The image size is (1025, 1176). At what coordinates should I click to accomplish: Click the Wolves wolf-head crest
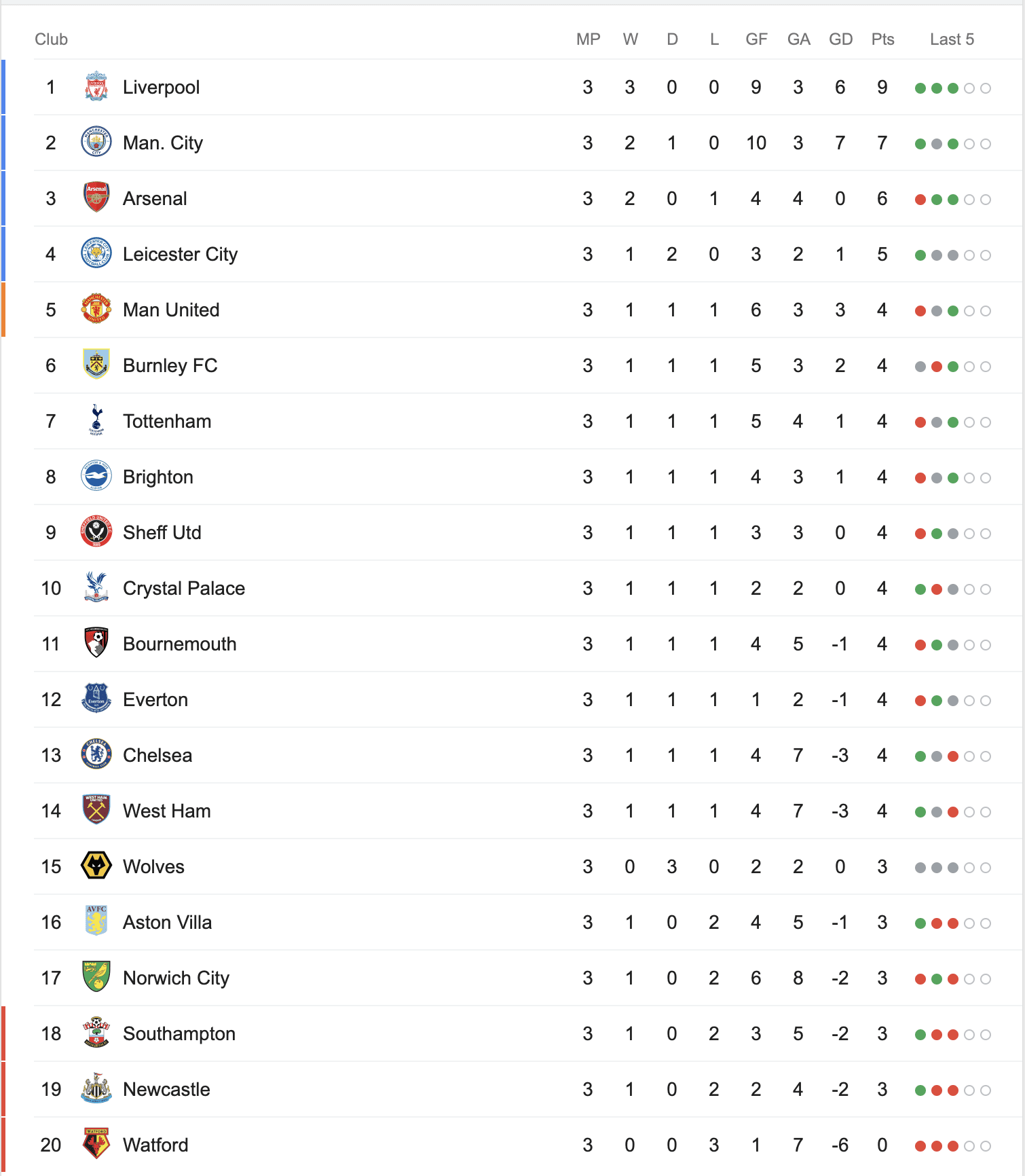pos(96,866)
